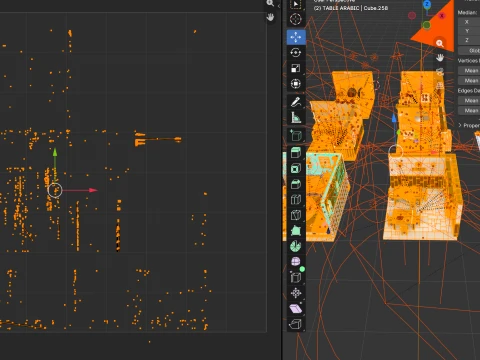This screenshot has height=360, width=480.
Task: Click the blue Z axis gizmo ball
Action: (427, 5)
